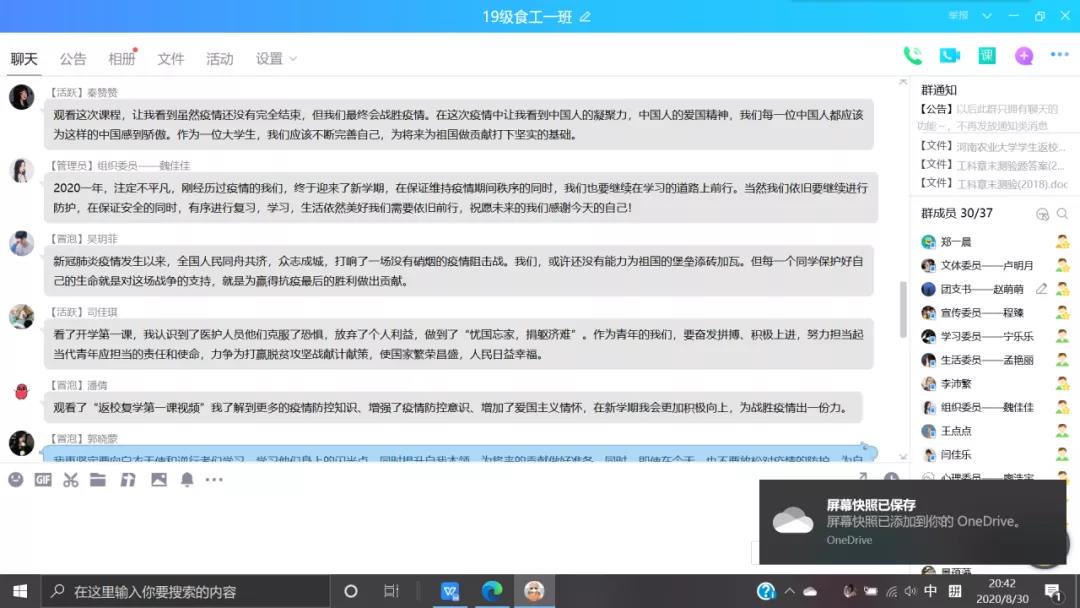The height and width of the screenshot is (608, 1080).
Task: Show hidden system tray icons
Action: 792,591
